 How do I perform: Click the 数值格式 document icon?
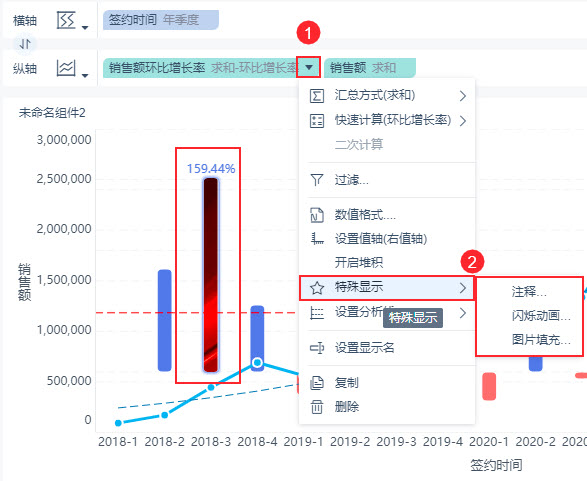click(x=317, y=215)
